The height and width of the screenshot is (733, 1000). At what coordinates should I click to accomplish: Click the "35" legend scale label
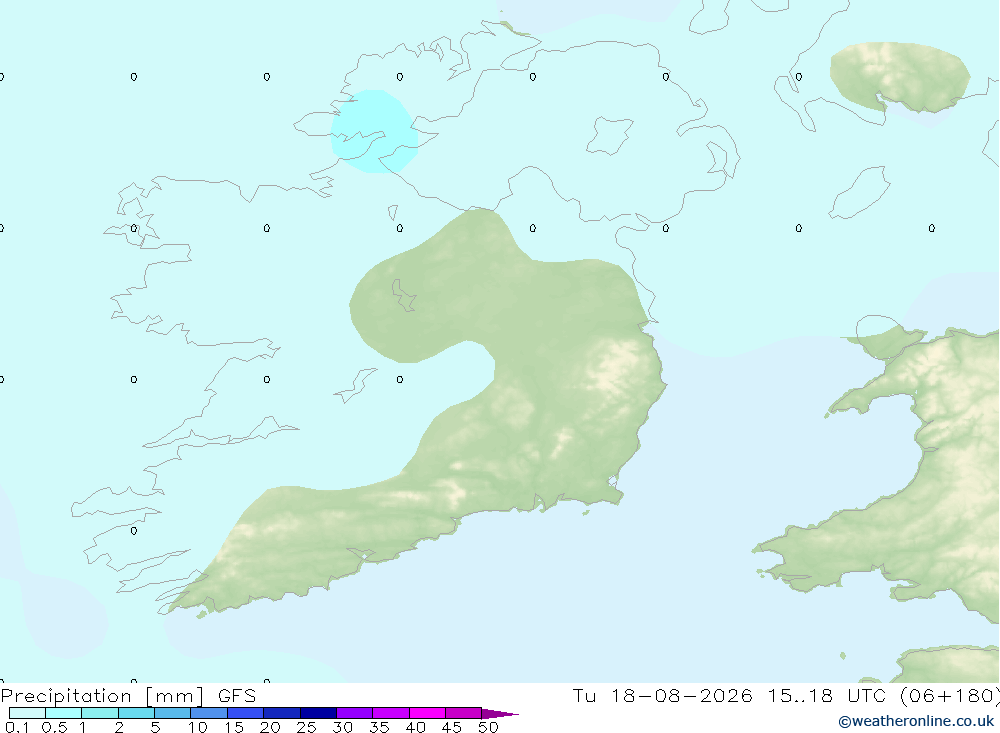coord(379,727)
